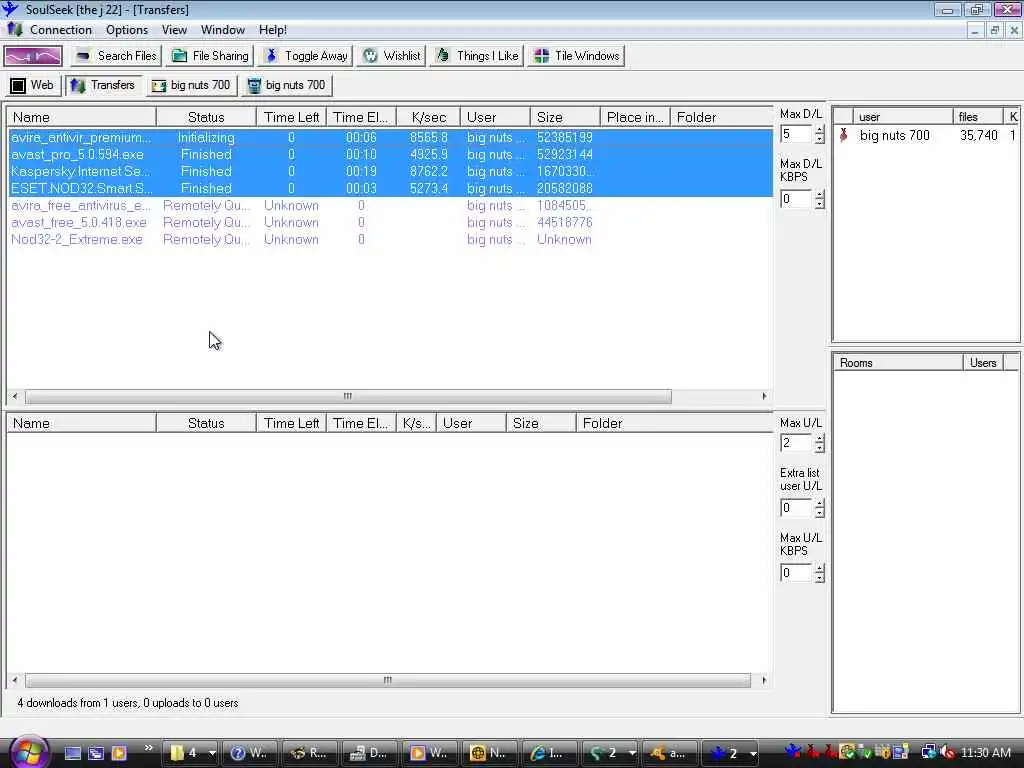This screenshot has height=768, width=1024.
Task: Sort user list by files column
Action: click(978, 117)
